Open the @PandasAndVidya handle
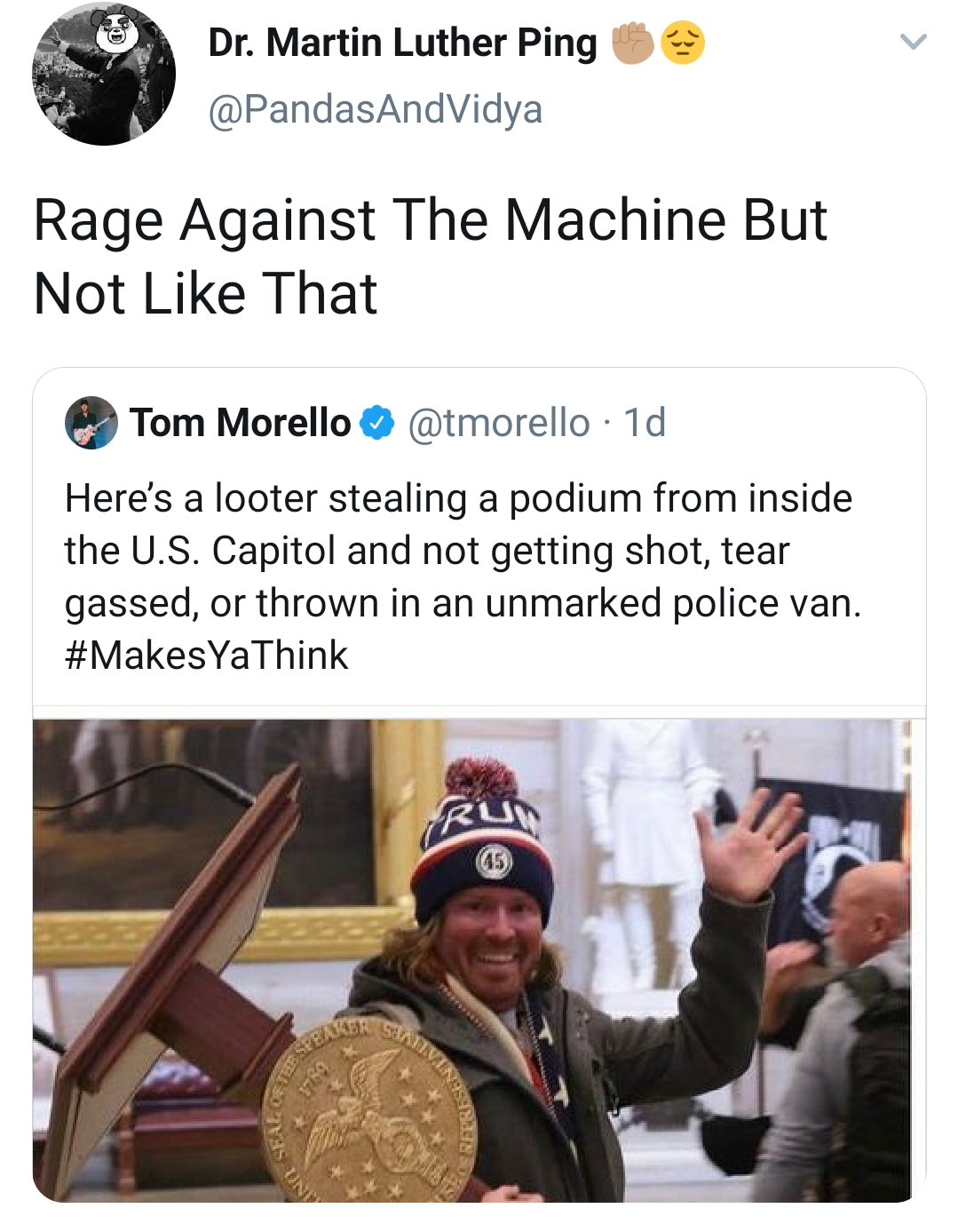 [375, 109]
